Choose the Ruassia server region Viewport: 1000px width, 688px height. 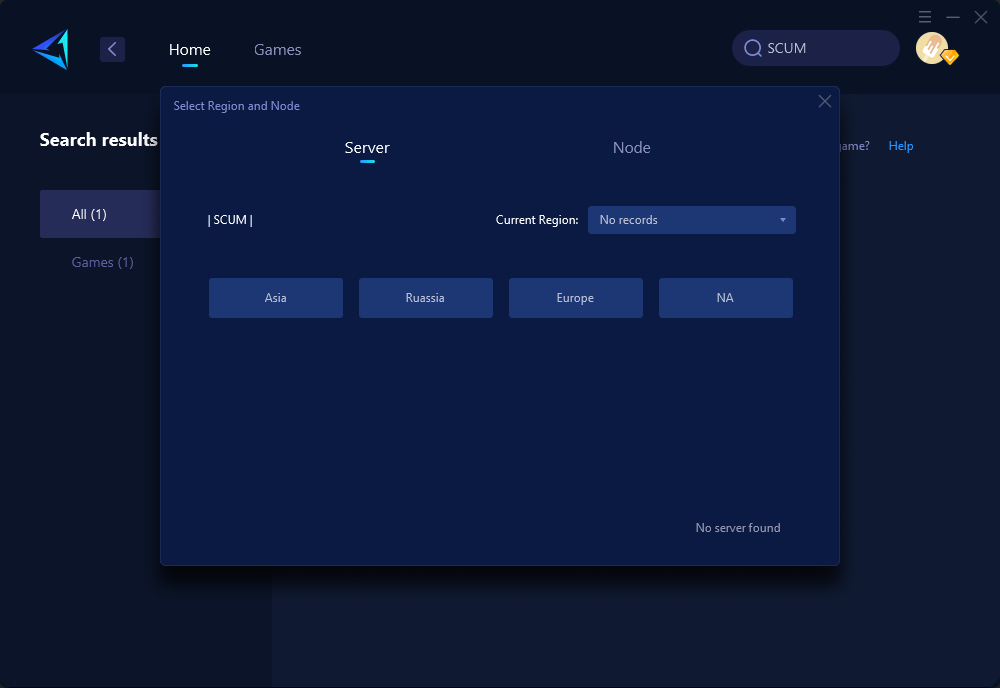pos(425,298)
